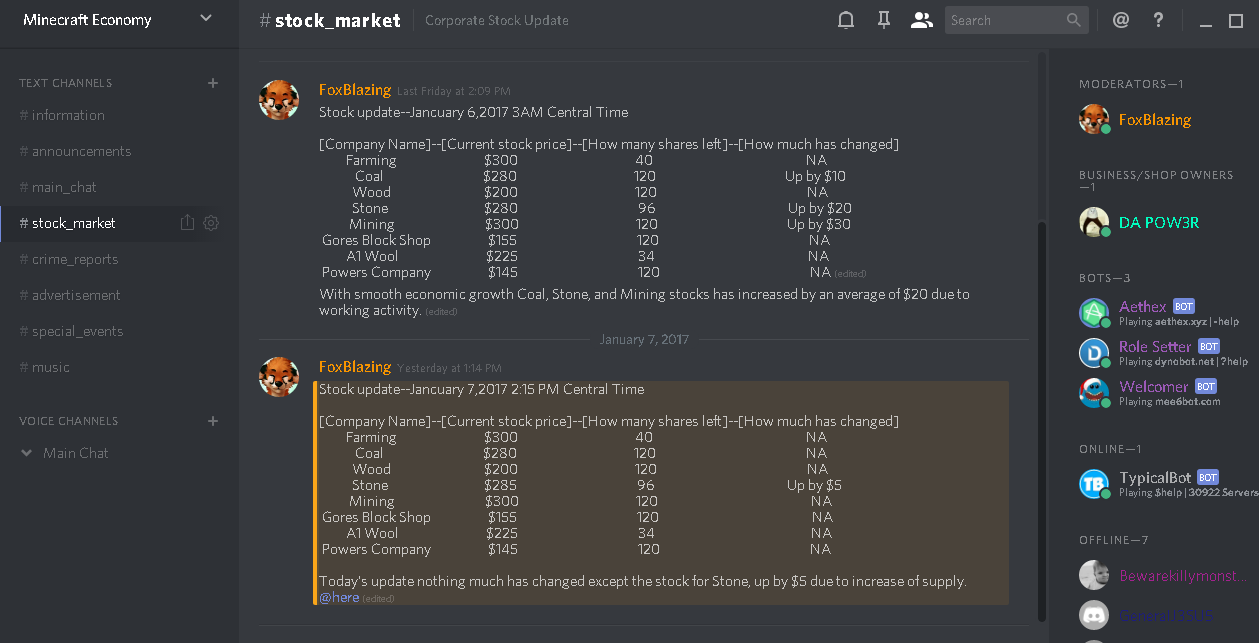Viewport: 1259px width, 643px height.
Task: Focus the Search input field
Action: (x=1005, y=20)
